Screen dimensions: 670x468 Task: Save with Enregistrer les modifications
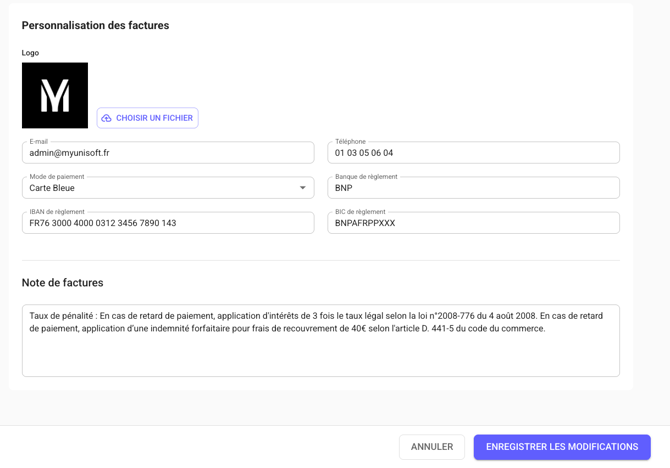pyautogui.click(x=561, y=447)
